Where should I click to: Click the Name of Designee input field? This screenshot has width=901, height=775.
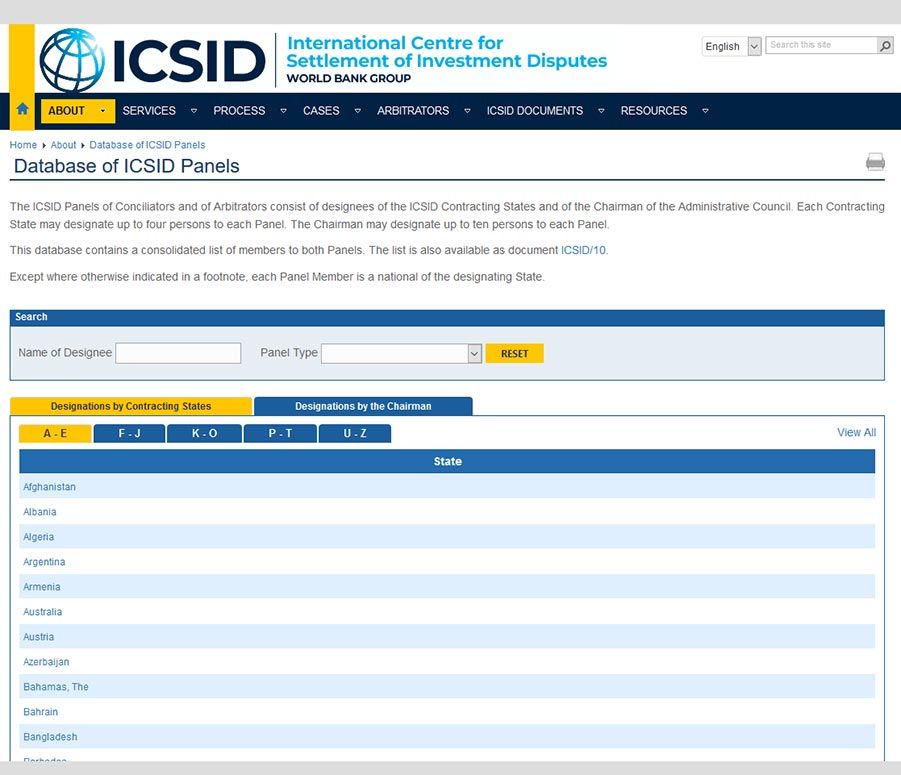(178, 353)
